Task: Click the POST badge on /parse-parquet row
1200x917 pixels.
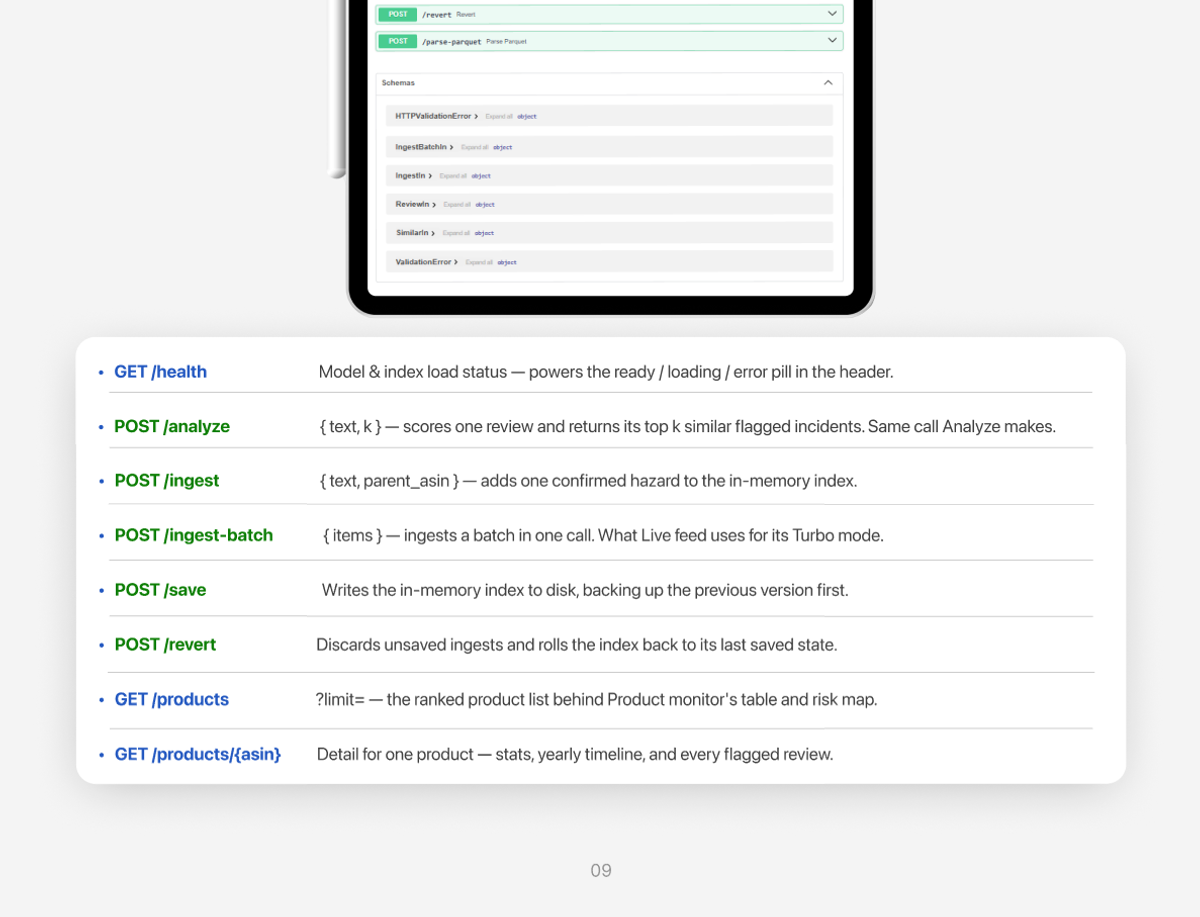Action: pos(398,41)
